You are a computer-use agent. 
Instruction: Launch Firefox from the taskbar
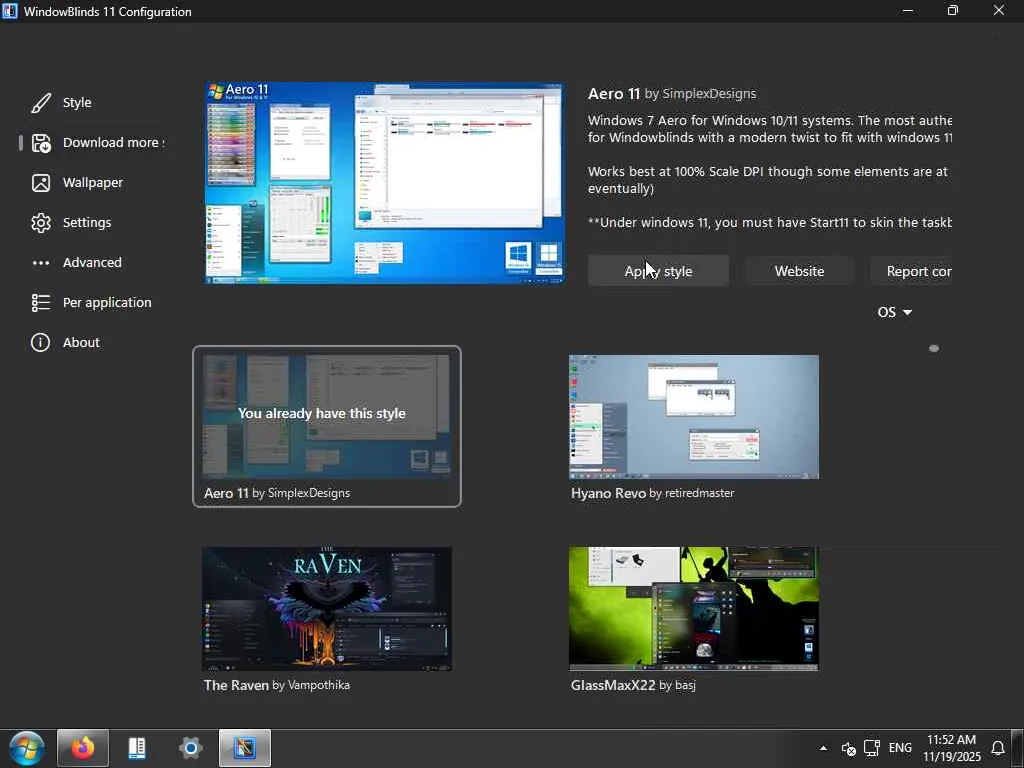pos(83,748)
